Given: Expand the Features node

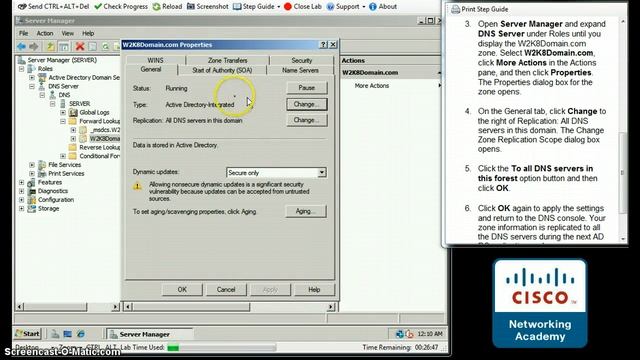Looking at the screenshot, I should pos(22,182).
